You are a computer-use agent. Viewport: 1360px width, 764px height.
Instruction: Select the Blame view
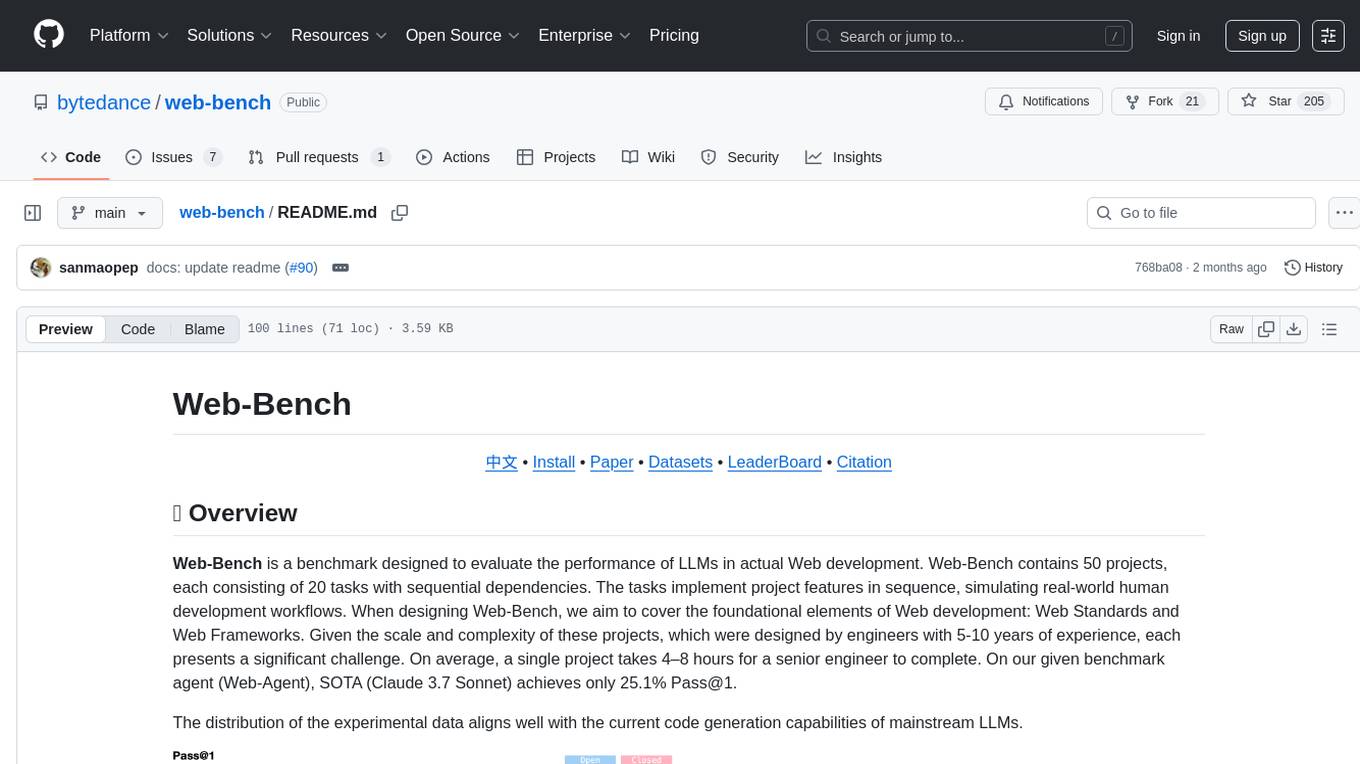coord(204,329)
